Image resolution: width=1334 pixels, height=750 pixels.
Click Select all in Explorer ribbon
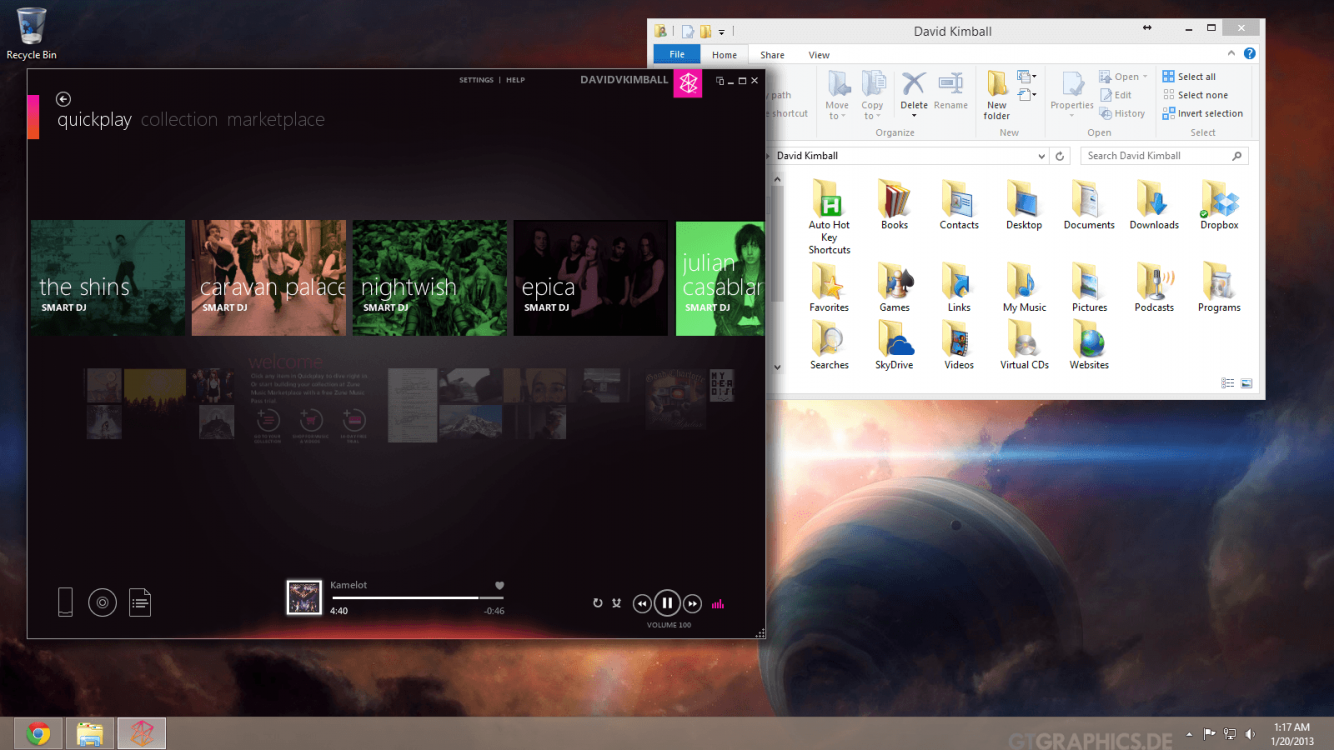click(x=1189, y=77)
